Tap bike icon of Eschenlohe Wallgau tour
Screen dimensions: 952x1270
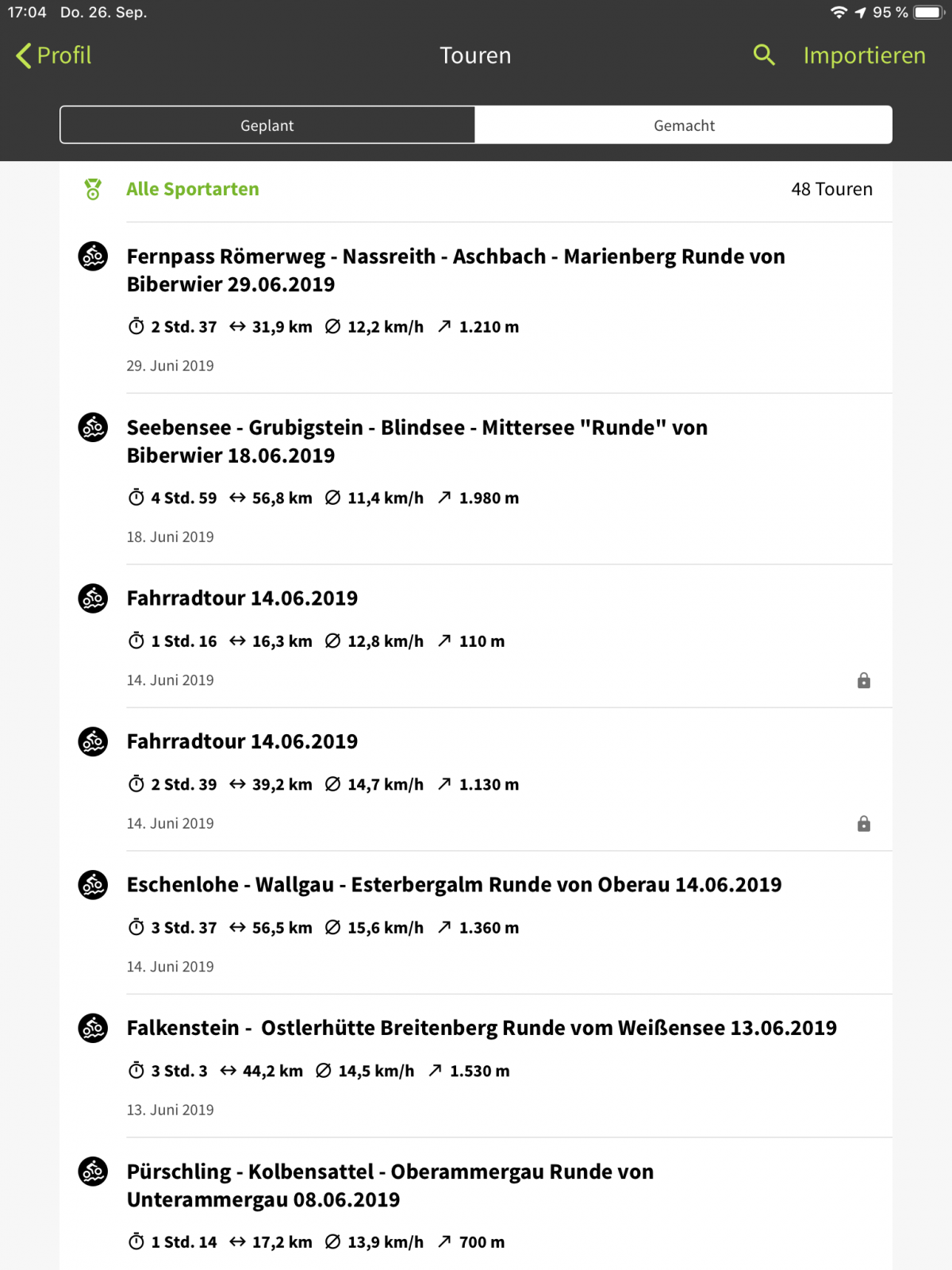tap(93, 884)
